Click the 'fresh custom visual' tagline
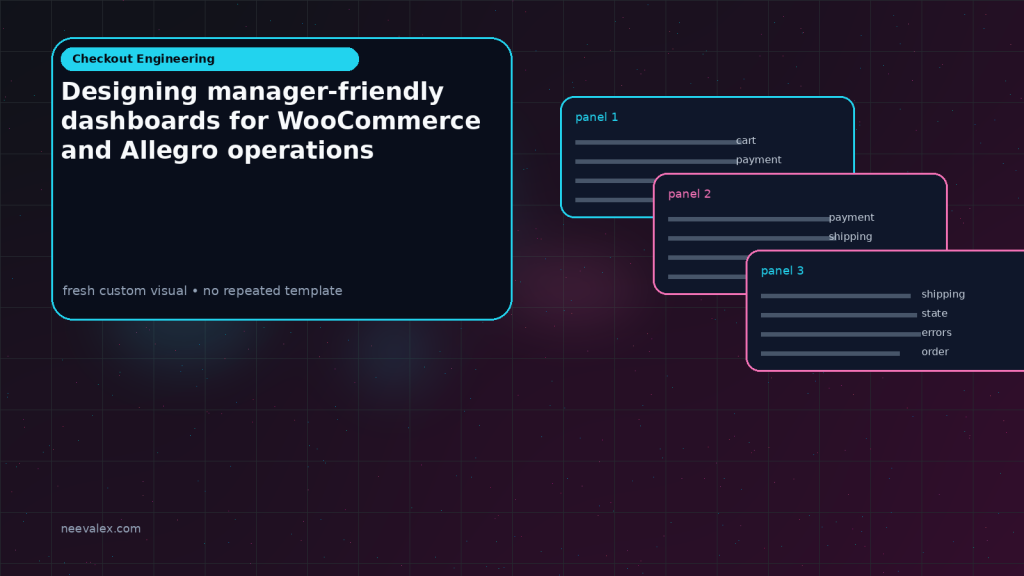 point(202,291)
